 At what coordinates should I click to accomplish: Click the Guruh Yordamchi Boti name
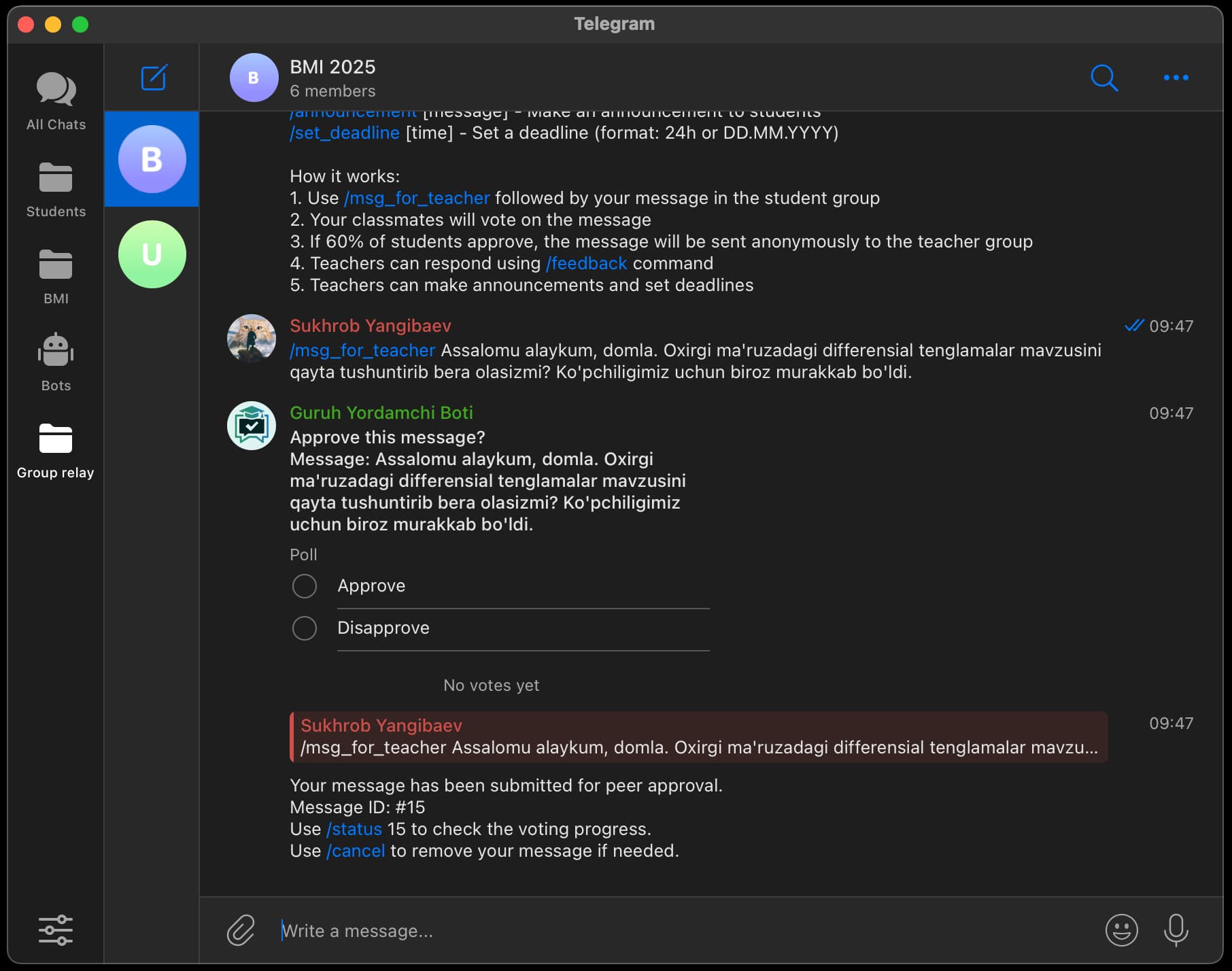[x=381, y=413]
